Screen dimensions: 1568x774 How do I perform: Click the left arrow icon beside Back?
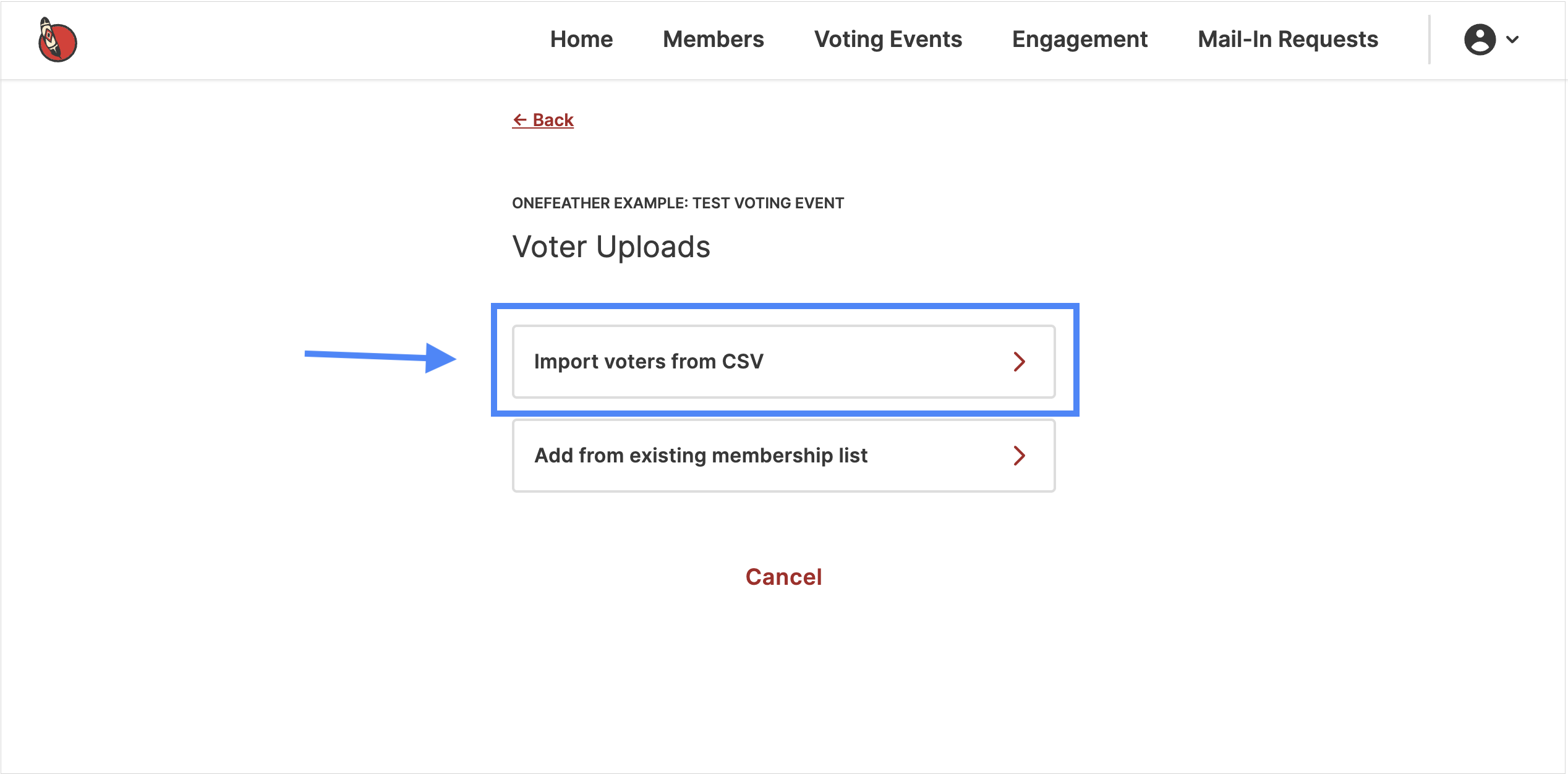[x=520, y=120]
